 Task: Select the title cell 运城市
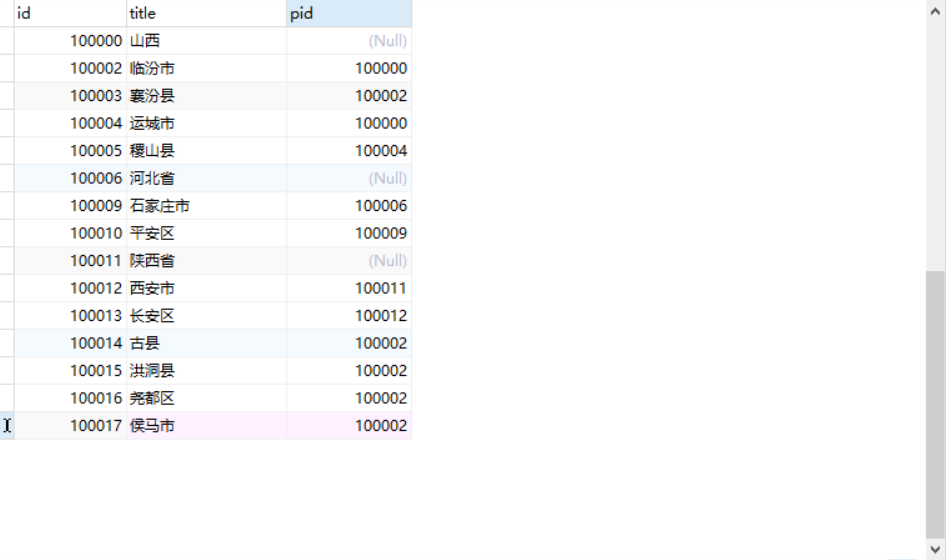pyautogui.click(x=206, y=123)
